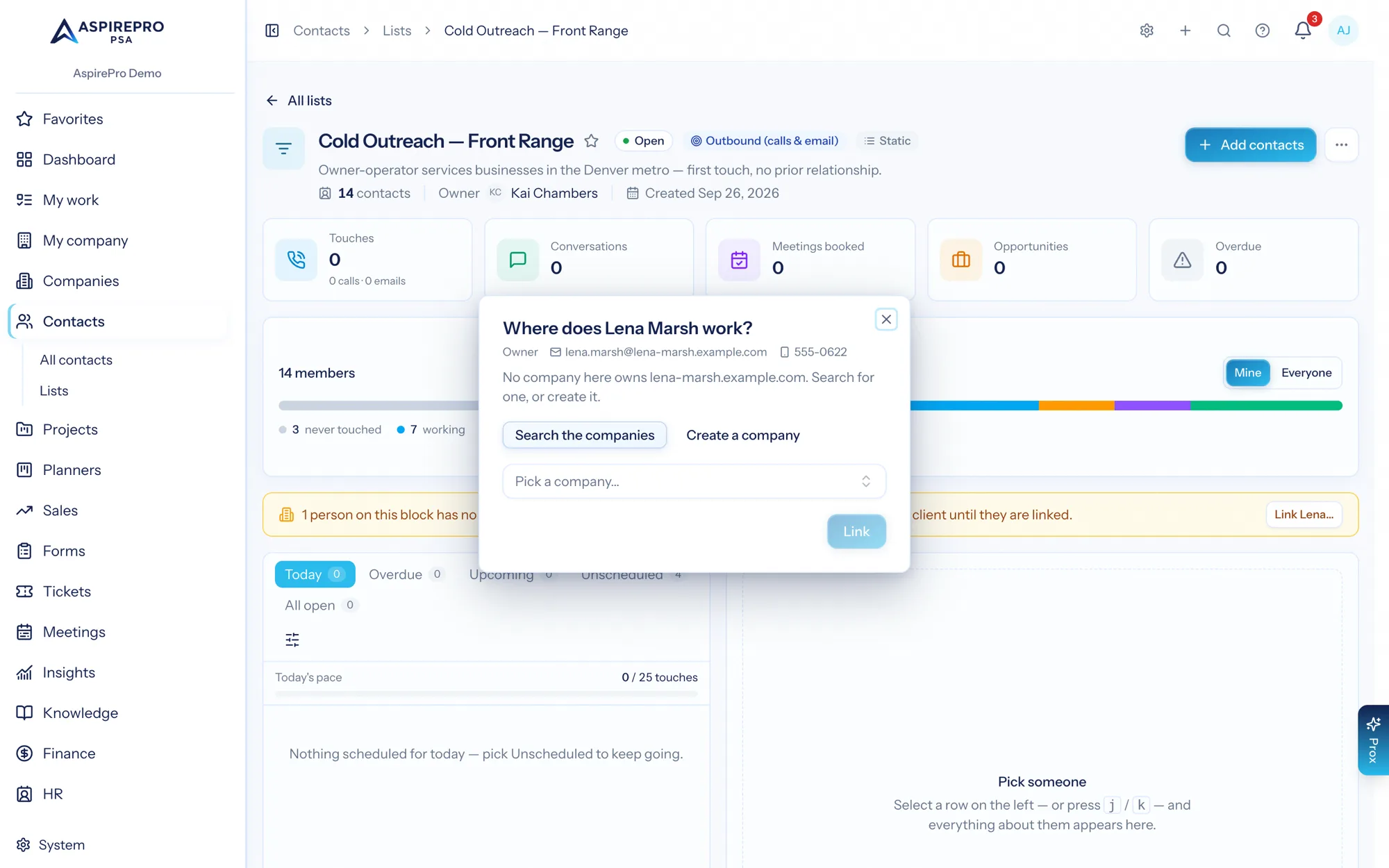Click the Touches phone icon
Screen dimensions: 1389x868
296,260
